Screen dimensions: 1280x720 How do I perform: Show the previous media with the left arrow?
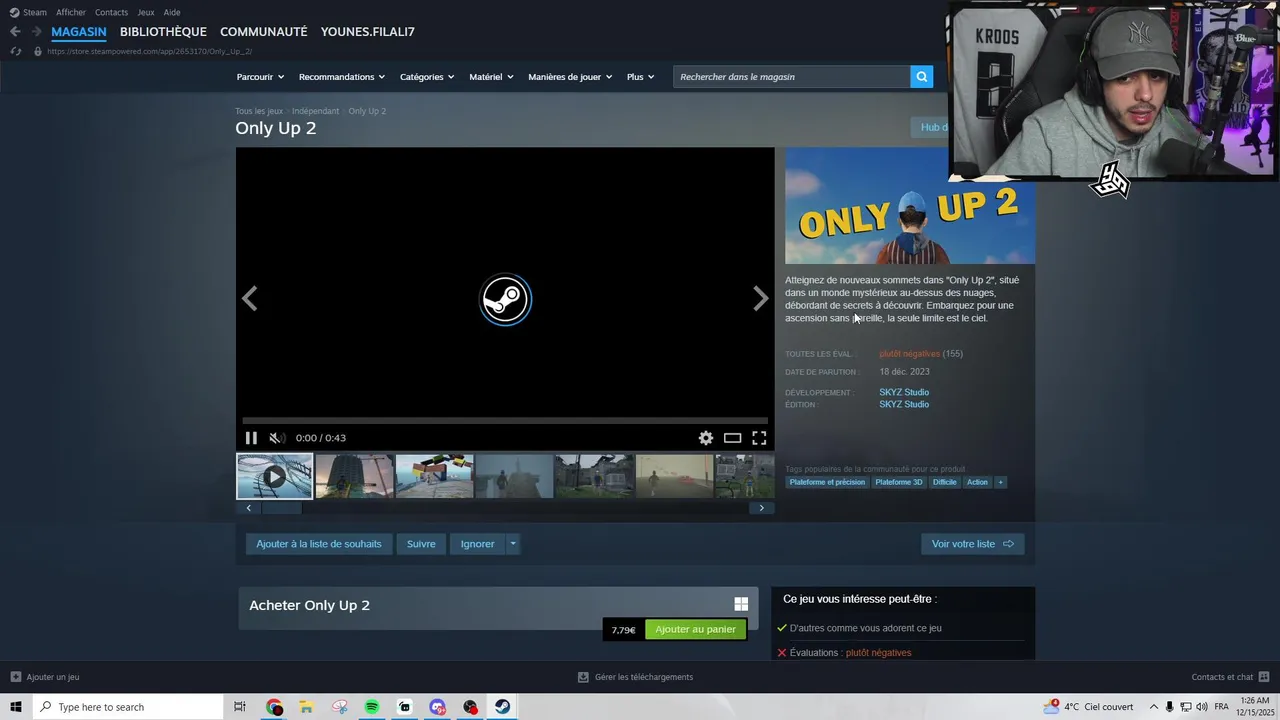click(249, 299)
